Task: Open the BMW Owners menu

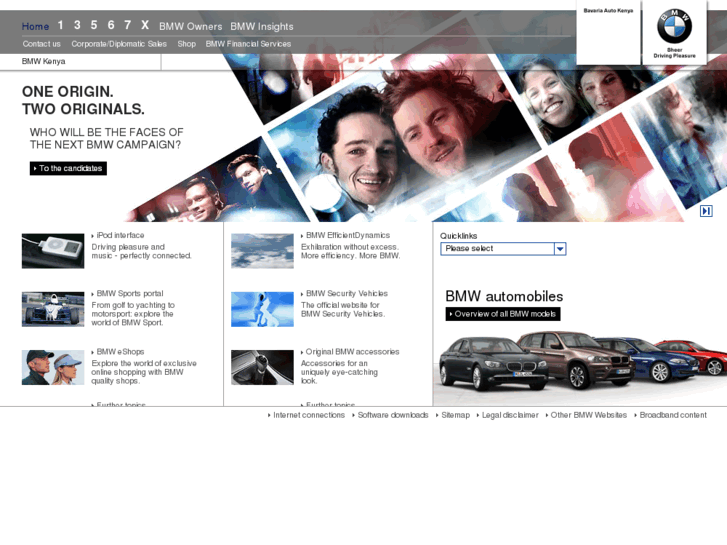Action: pos(191,26)
